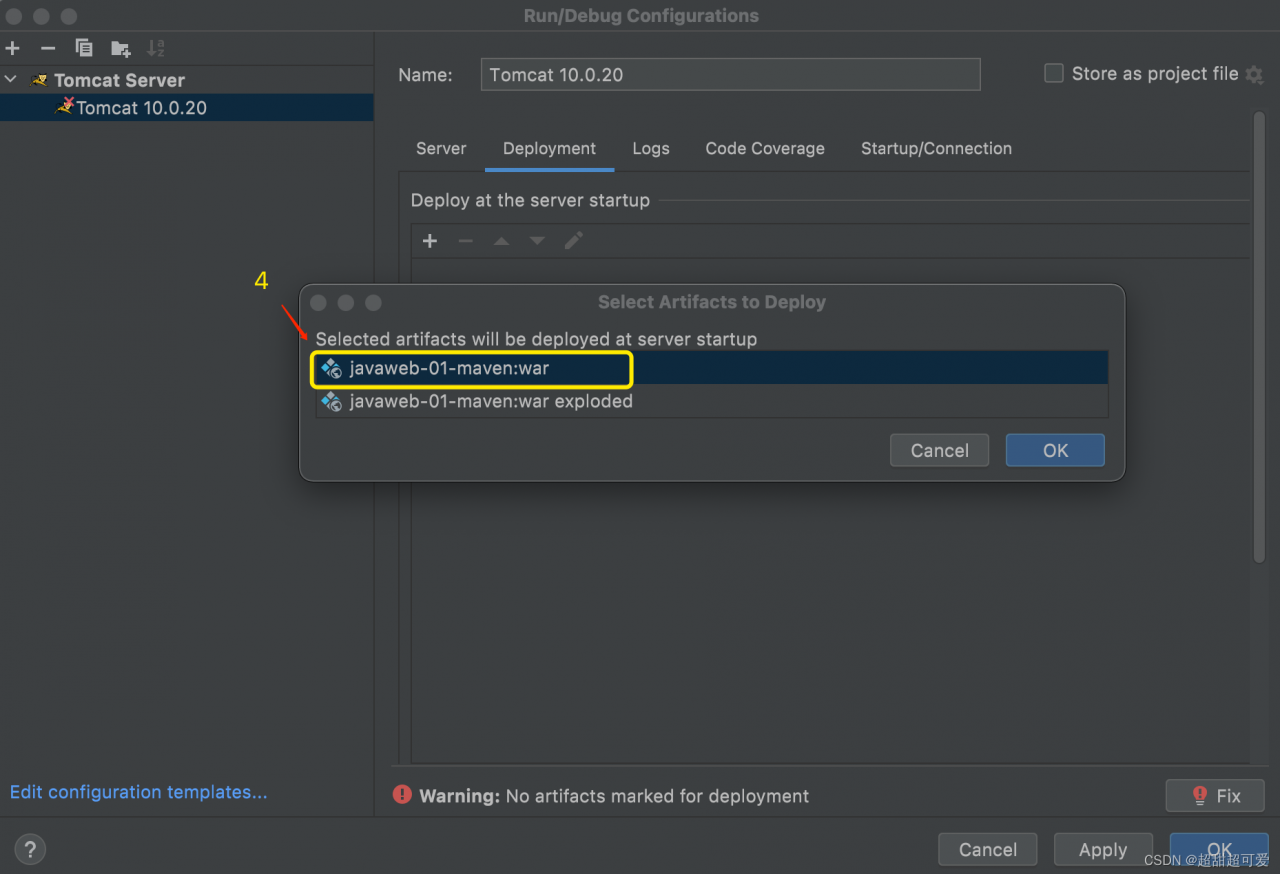Click move up arrow in Deployment toolbar

501,241
